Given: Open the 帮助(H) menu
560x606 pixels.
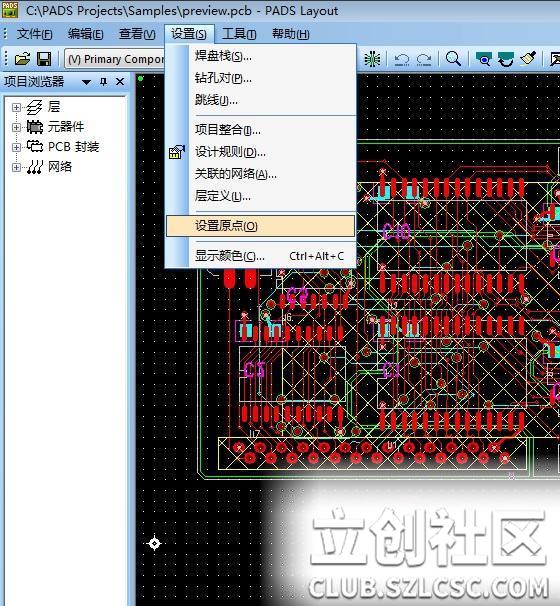Looking at the screenshot, I should 290,34.
